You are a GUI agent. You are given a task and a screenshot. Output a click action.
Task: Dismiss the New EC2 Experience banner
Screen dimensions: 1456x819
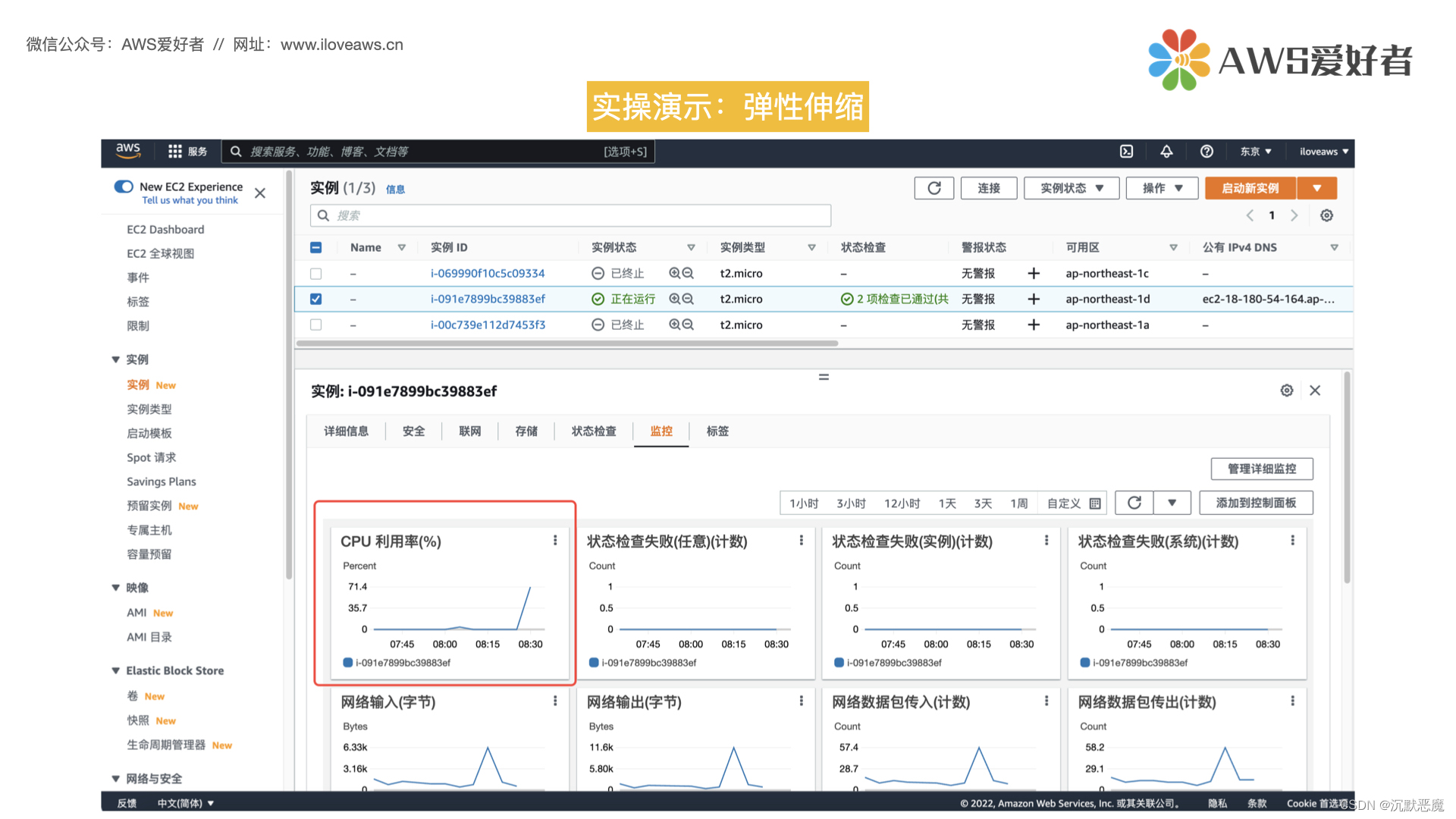pyautogui.click(x=260, y=193)
